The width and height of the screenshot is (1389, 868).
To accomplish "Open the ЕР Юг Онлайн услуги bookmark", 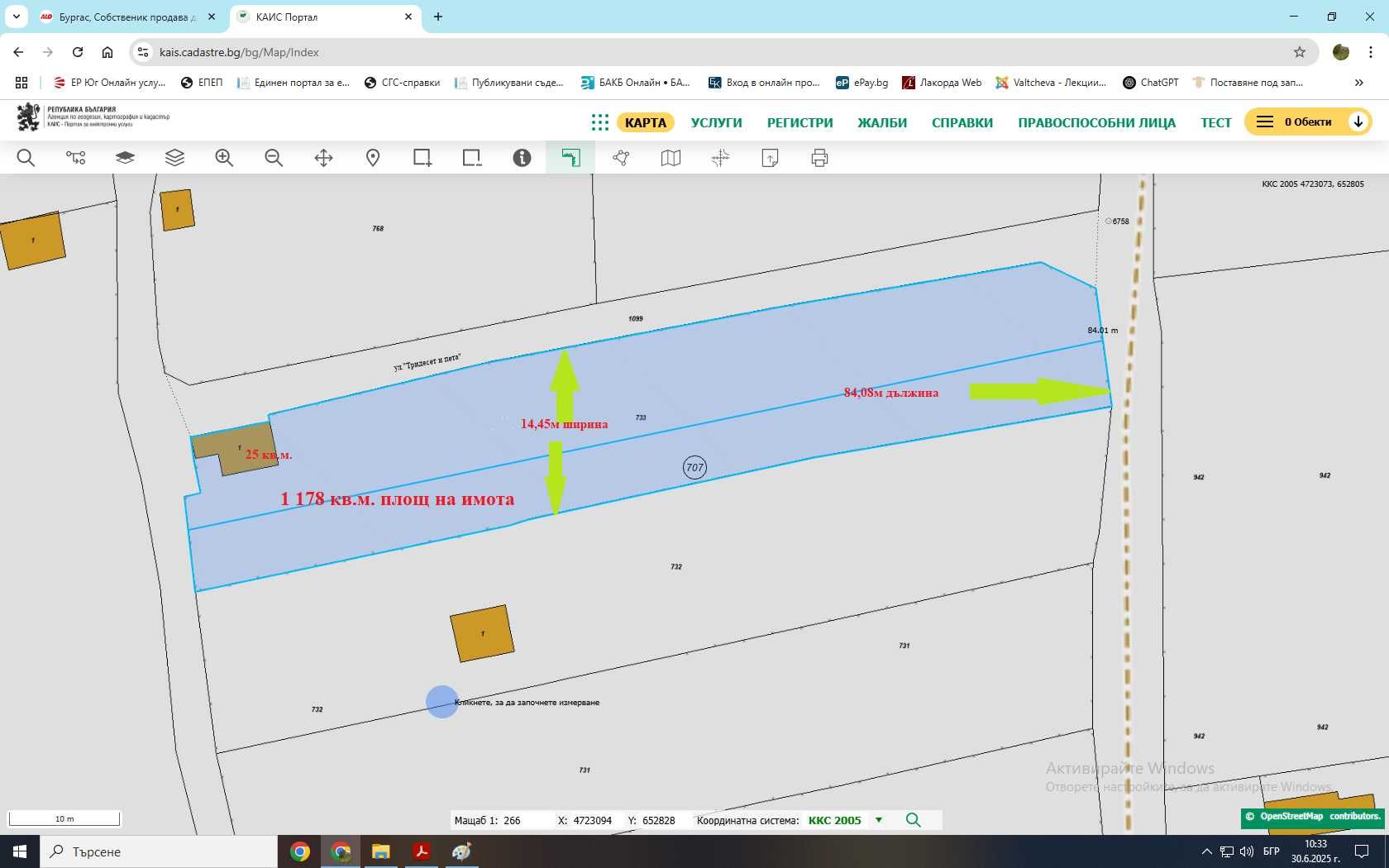I will [x=109, y=83].
